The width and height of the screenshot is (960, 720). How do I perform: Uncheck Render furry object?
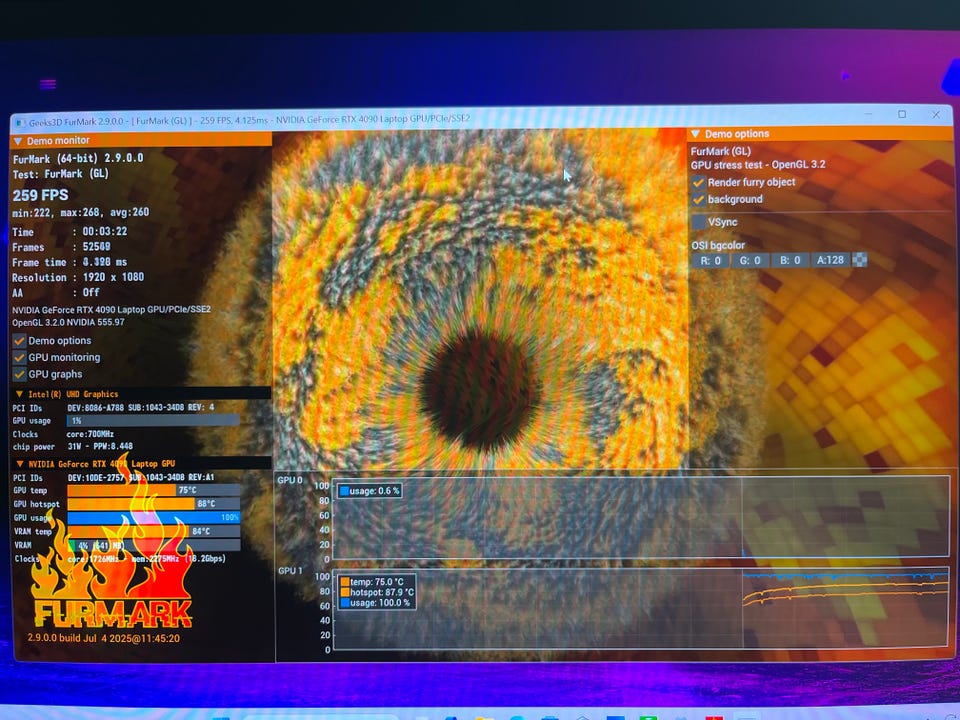(699, 183)
